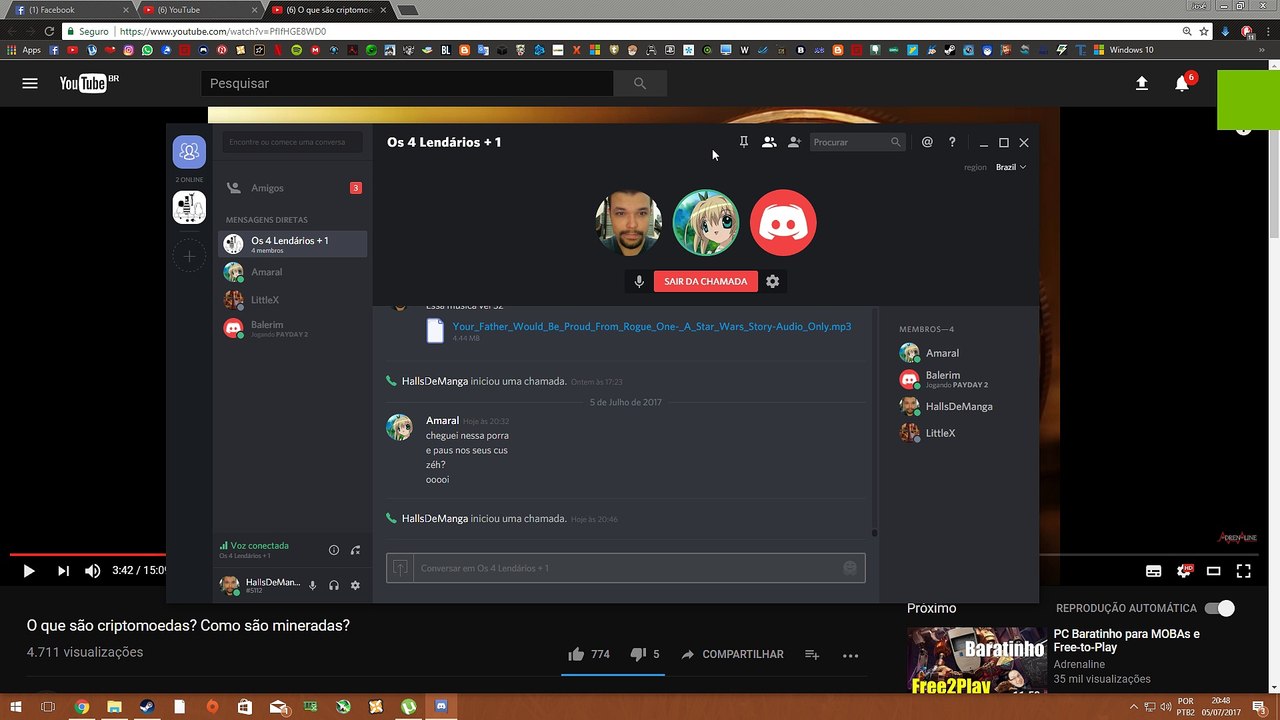Open Discord help question mark icon
The width and height of the screenshot is (1280, 720).
pos(952,142)
